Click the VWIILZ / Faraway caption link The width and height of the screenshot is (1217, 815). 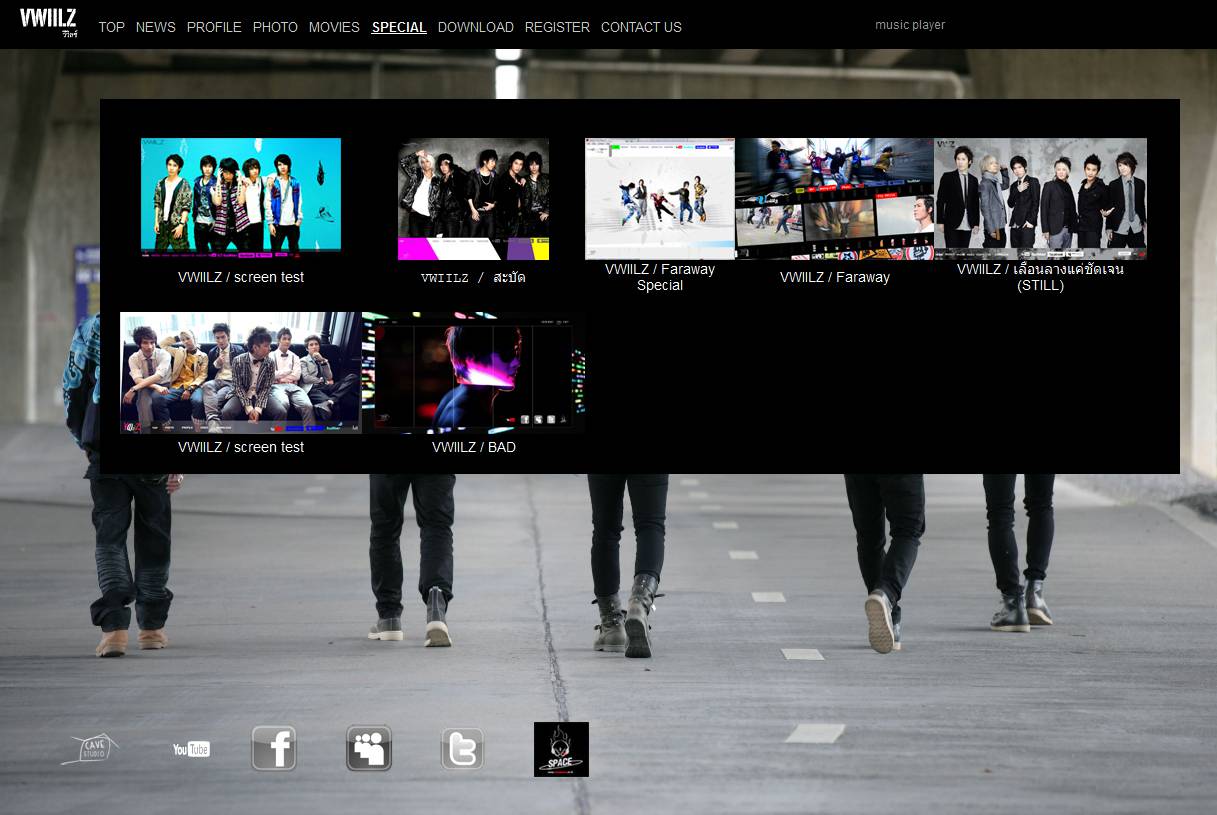coord(834,277)
